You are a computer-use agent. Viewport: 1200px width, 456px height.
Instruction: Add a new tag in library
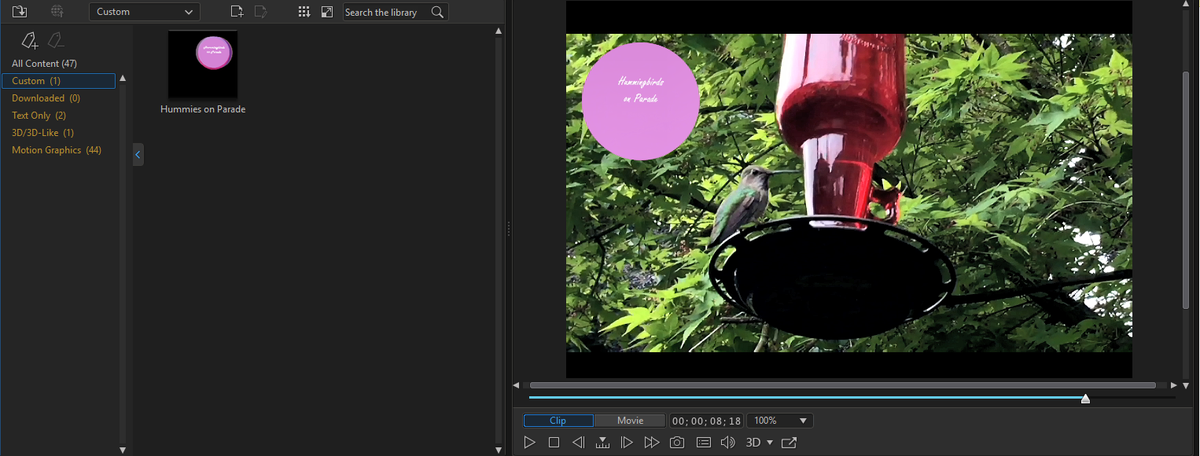30,41
